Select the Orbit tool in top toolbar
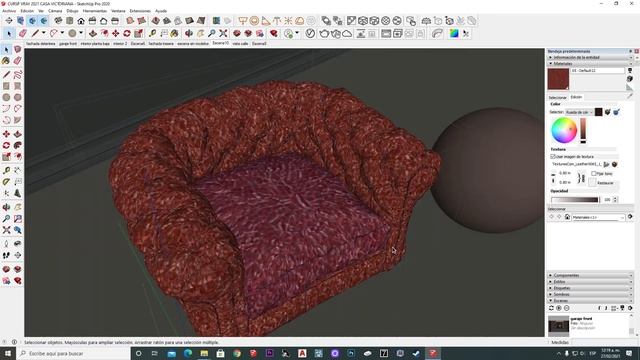The image size is (640, 360). (189, 33)
